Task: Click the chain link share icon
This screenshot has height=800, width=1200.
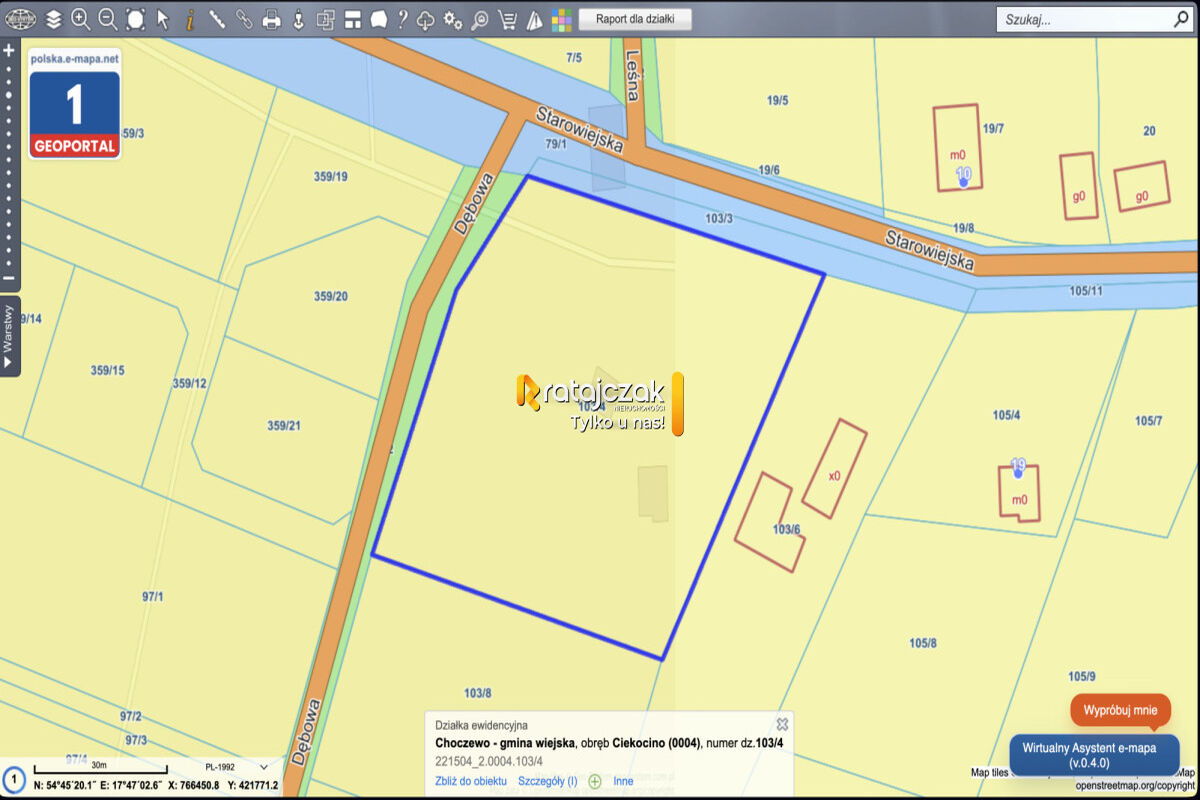Action: (244, 19)
